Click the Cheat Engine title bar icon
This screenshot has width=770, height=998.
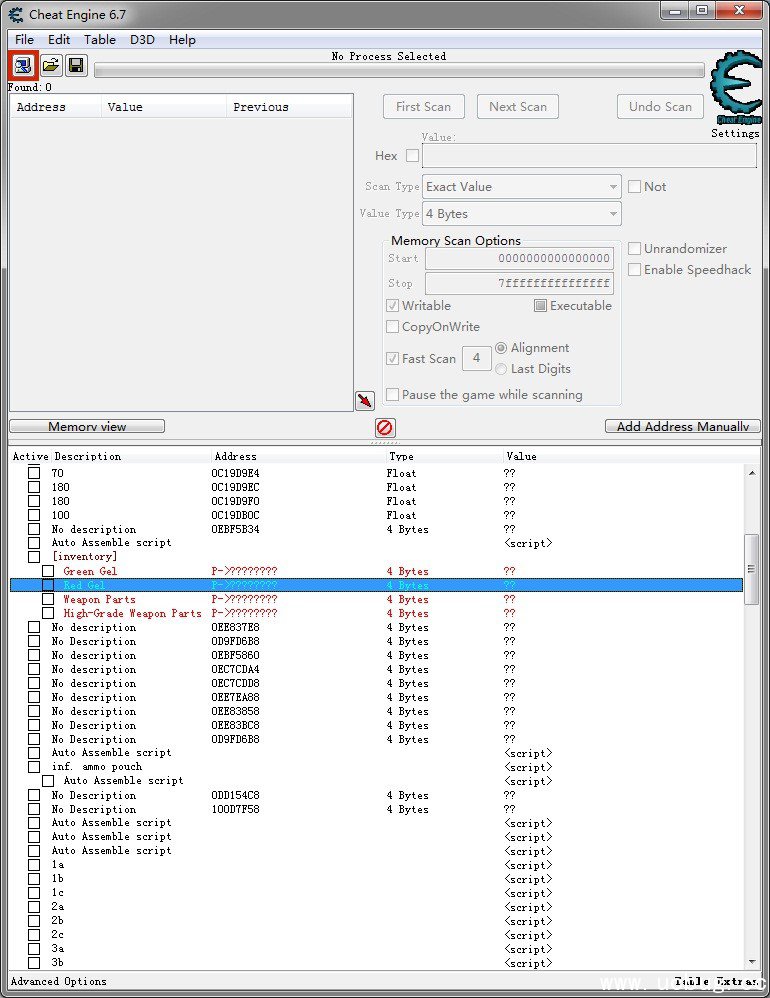point(15,15)
